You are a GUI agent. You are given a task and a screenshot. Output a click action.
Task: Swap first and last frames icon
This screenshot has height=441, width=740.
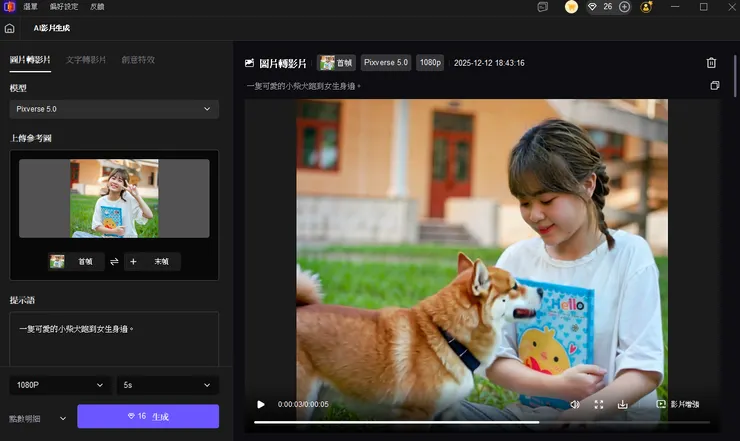point(114,262)
